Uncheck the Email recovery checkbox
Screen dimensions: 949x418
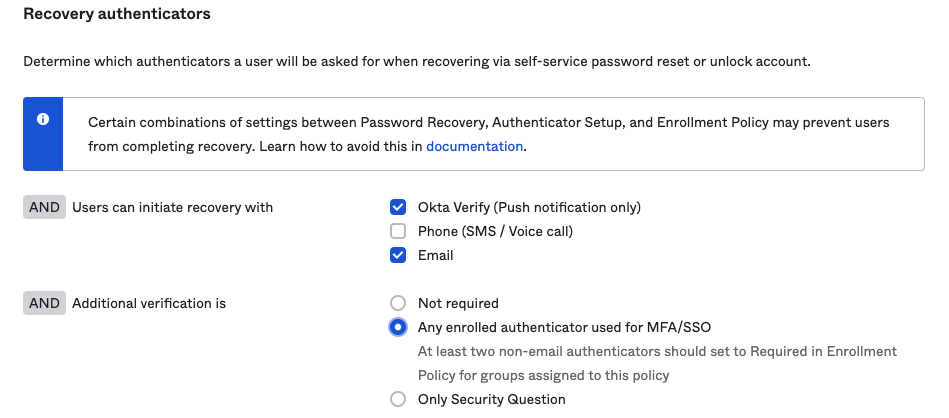(x=398, y=256)
